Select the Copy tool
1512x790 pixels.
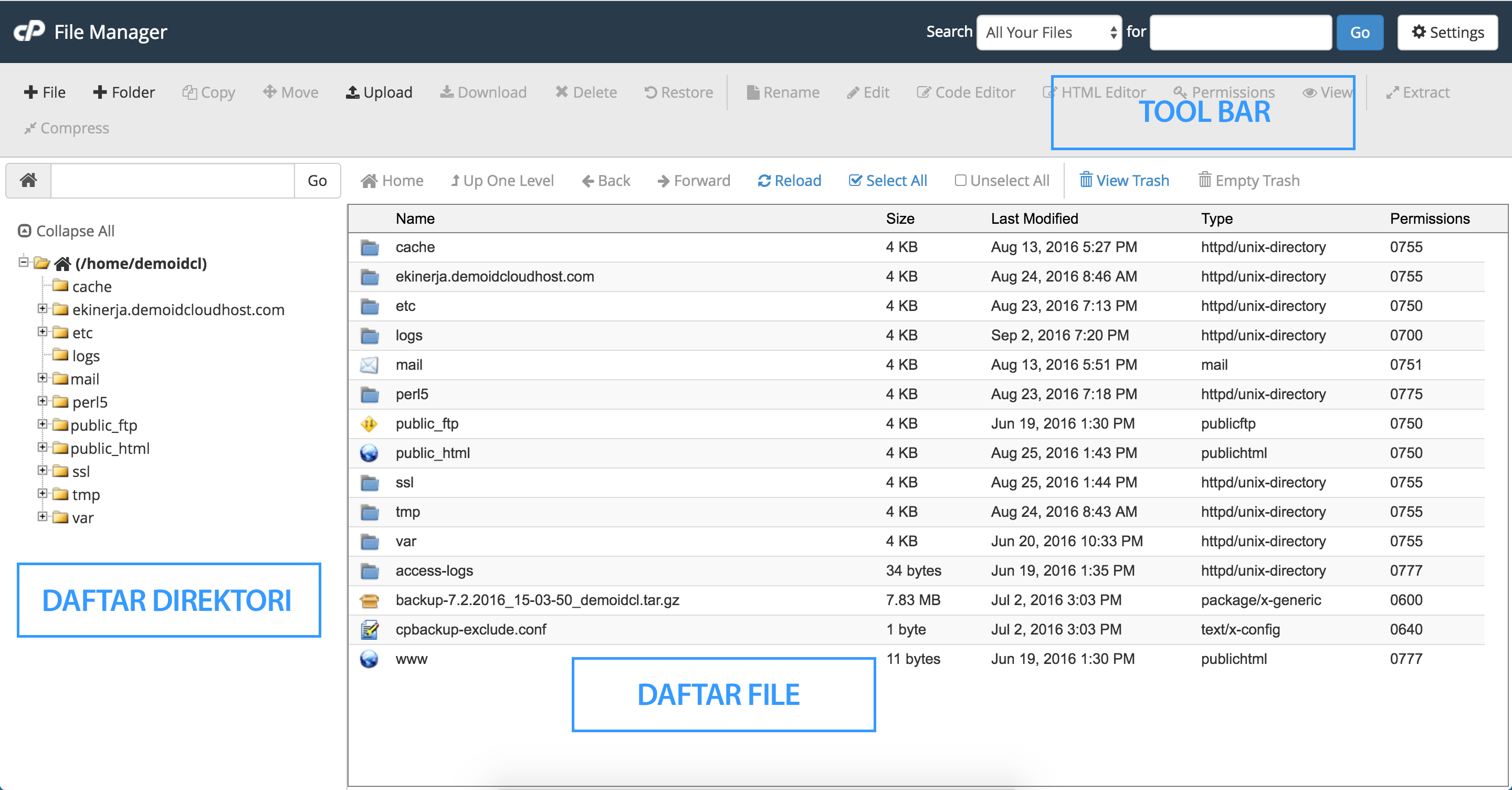coord(208,92)
